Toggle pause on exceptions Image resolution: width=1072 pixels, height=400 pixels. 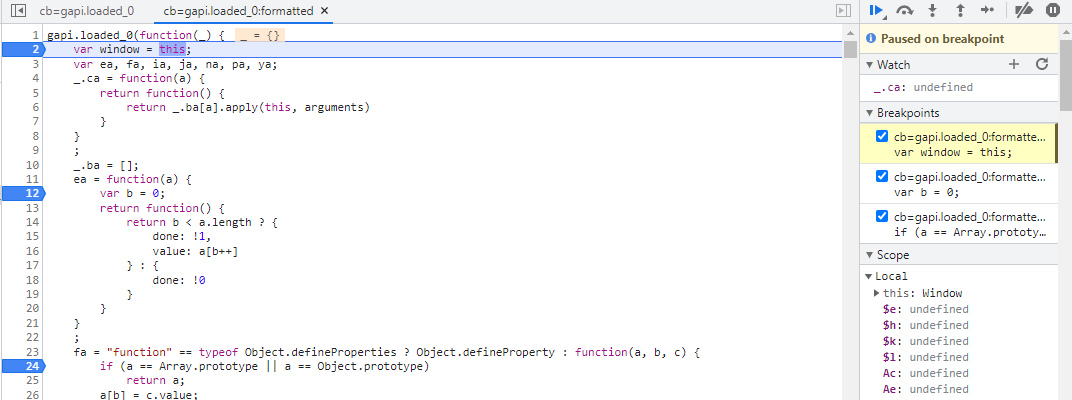tap(1052, 10)
